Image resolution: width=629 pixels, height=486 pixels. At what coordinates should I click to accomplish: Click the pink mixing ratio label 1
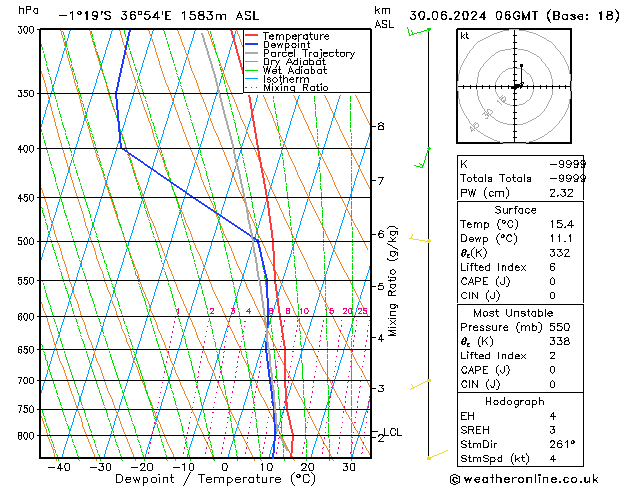[178, 311]
